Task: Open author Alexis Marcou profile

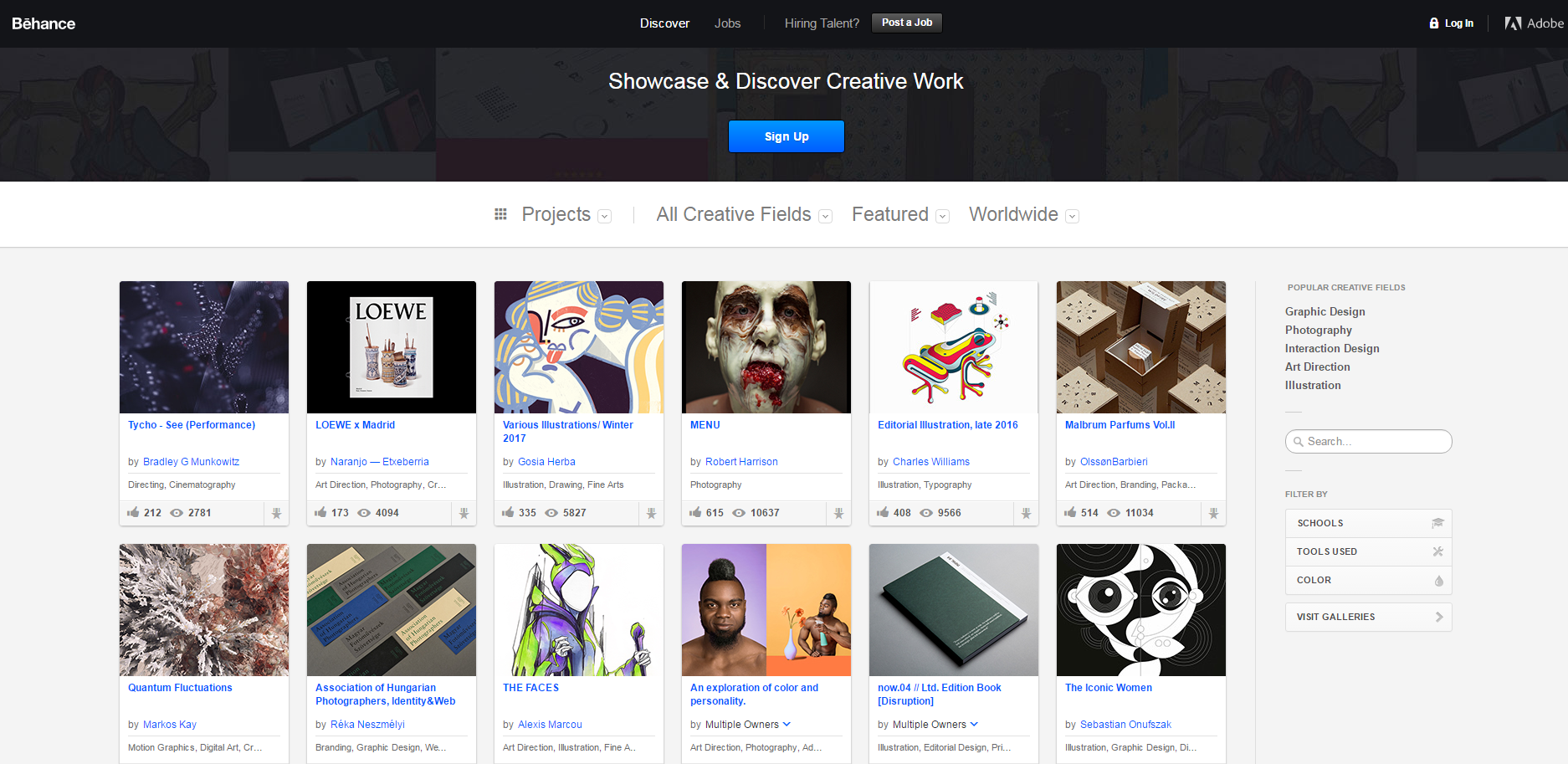Action: 550,725
